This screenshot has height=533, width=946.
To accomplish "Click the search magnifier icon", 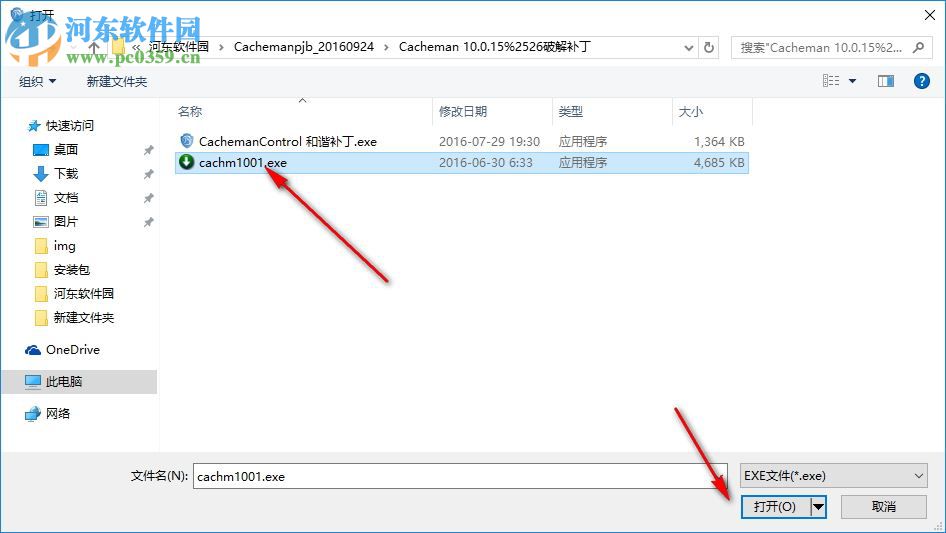I will tap(918, 47).
